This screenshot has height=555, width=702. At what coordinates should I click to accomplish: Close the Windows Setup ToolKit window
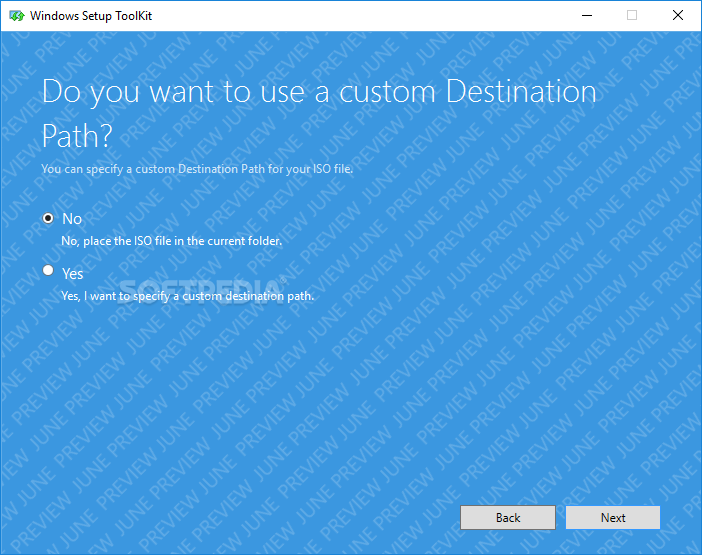coord(678,16)
